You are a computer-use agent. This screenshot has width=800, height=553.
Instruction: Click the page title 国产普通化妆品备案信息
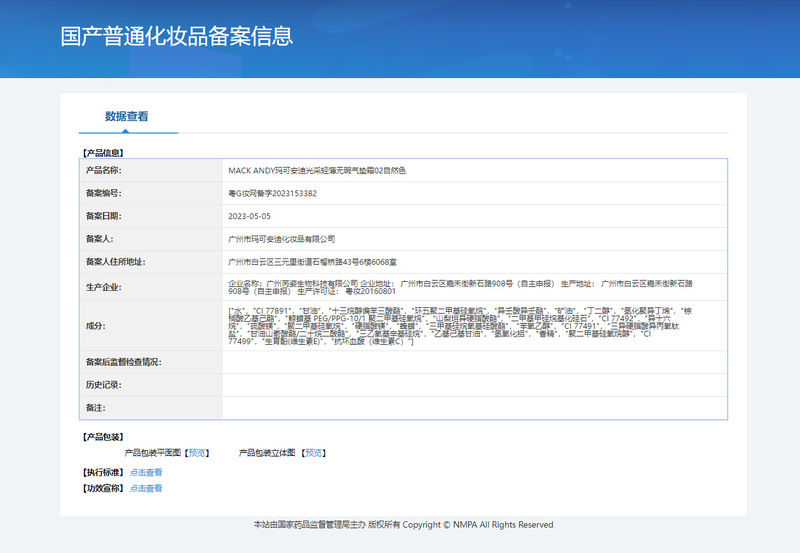pos(177,37)
